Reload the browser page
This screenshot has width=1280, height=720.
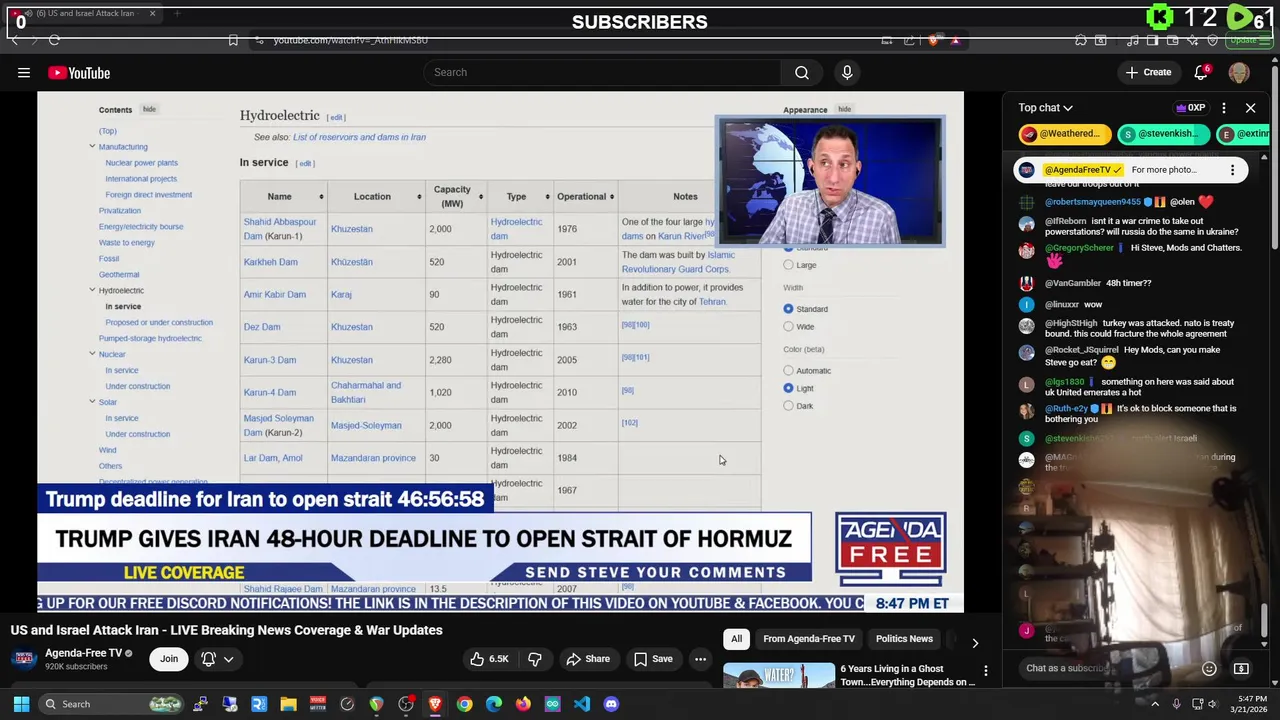(54, 40)
